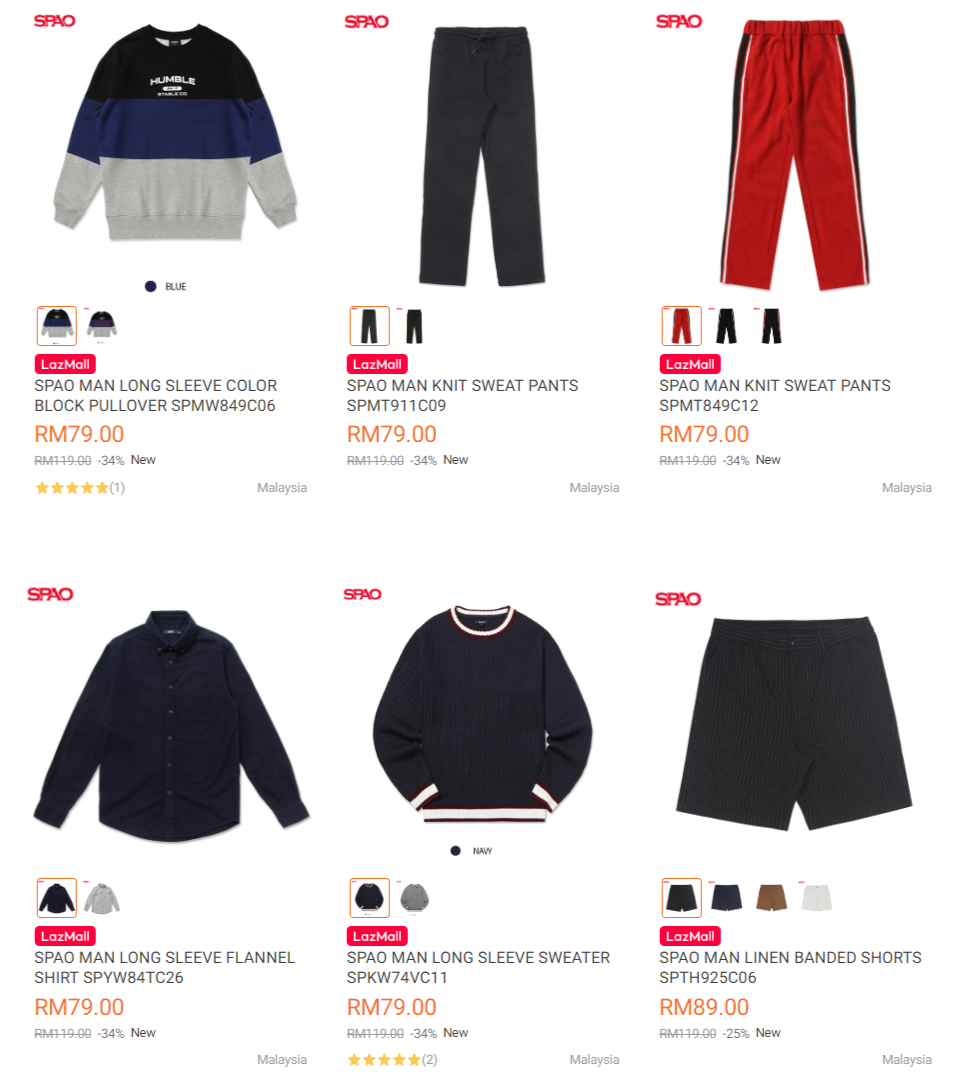Select the grey long sleeve sweater variant
Screen dimensions: 955x1092
coord(414,898)
